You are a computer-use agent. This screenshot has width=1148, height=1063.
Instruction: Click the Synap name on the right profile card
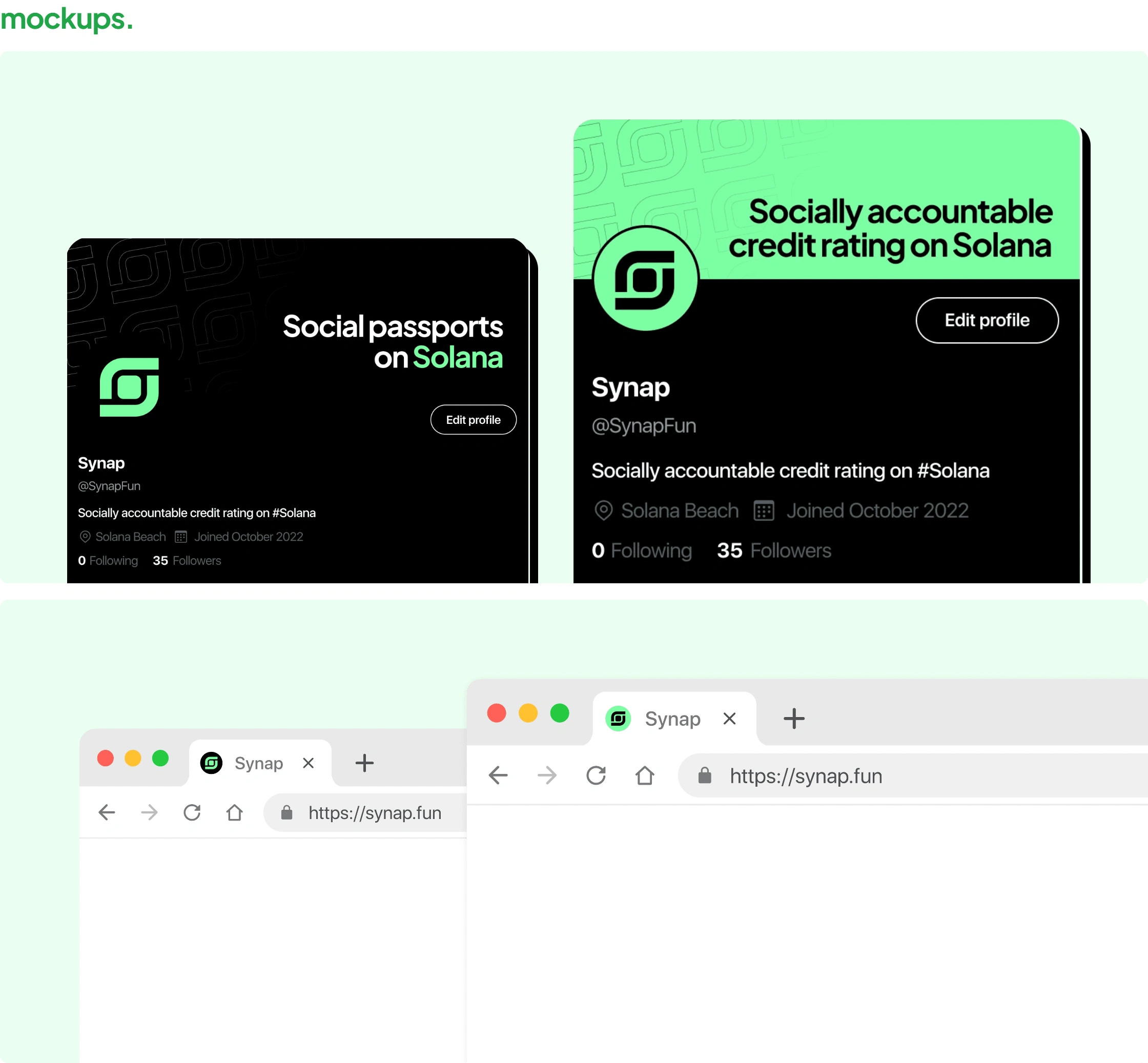pyautogui.click(x=631, y=387)
